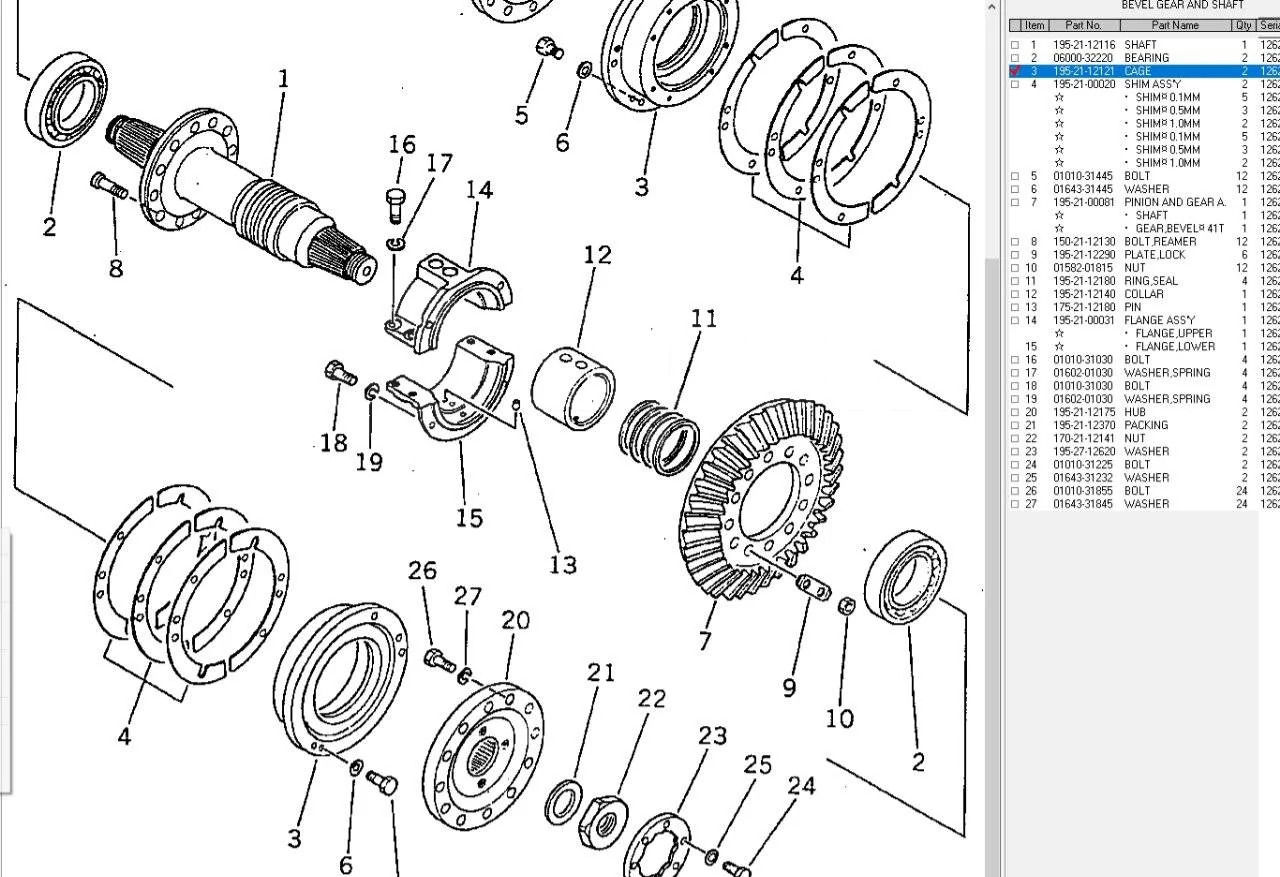Tick the checkbox for item 2 BEARING
The width and height of the screenshot is (1280, 877).
1015,58
